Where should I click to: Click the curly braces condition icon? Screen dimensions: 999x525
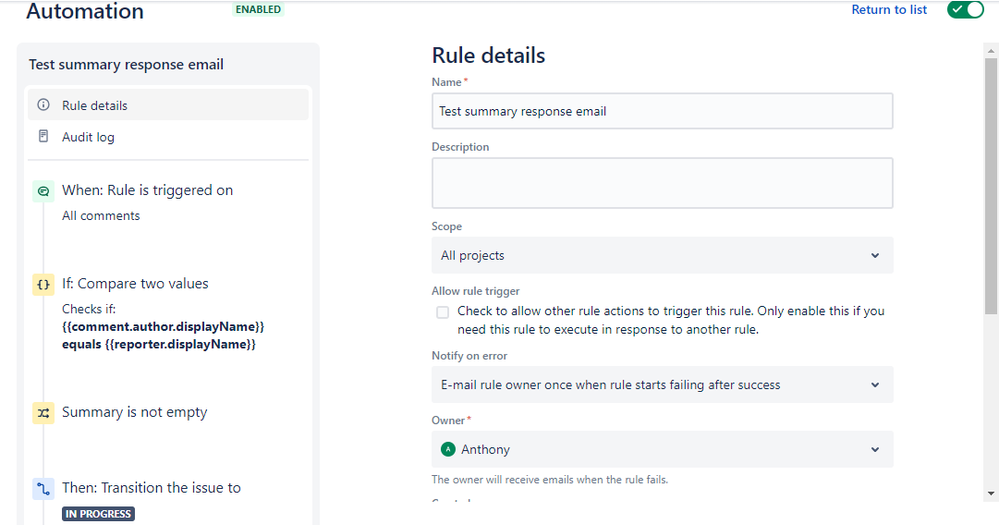(x=43, y=284)
